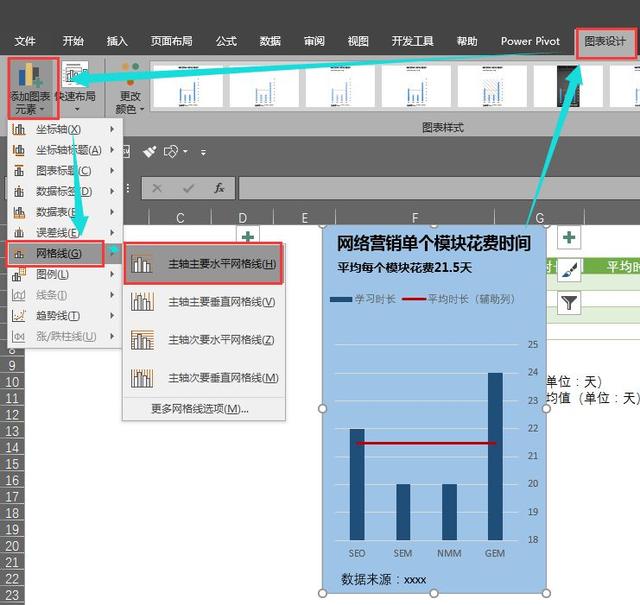Switch to the Power Pivot tab
The image size is (640, 605).
coord(530,41)
